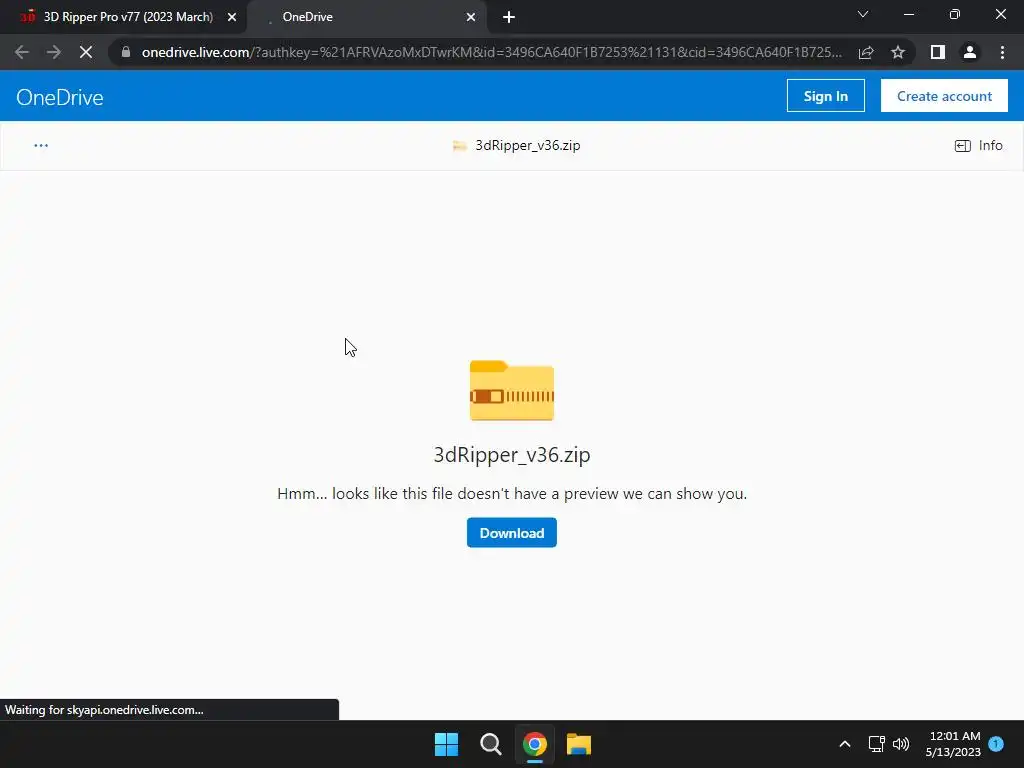1024x768 pixels.
Task: Show hidden system tray icons
Action: (844, 744)
